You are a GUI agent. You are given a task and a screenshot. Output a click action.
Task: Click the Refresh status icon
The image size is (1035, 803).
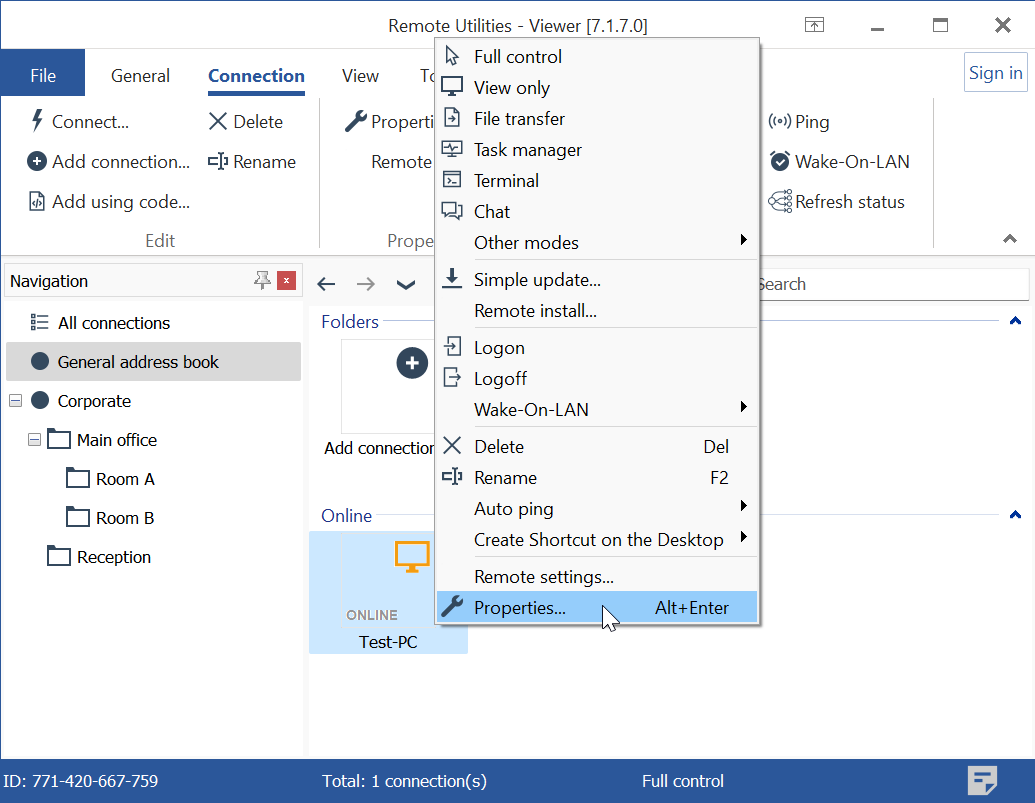pos(780,202)
